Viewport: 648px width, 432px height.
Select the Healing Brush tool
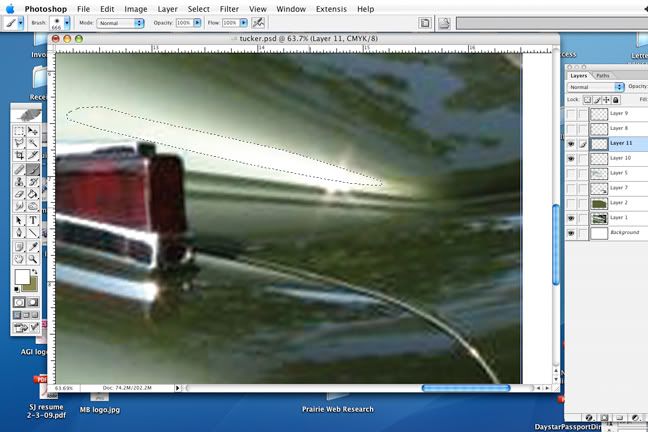(19, 169)
